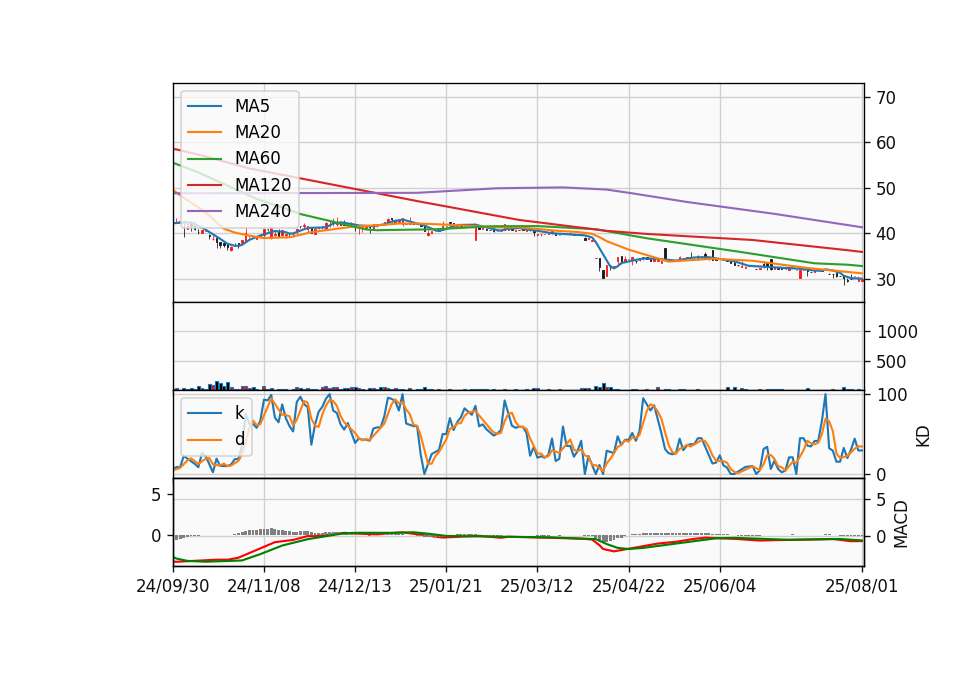Click the price axis value 30
Image resolution: width=960 pixels, height=690 pixels.
tap(885, 280)
